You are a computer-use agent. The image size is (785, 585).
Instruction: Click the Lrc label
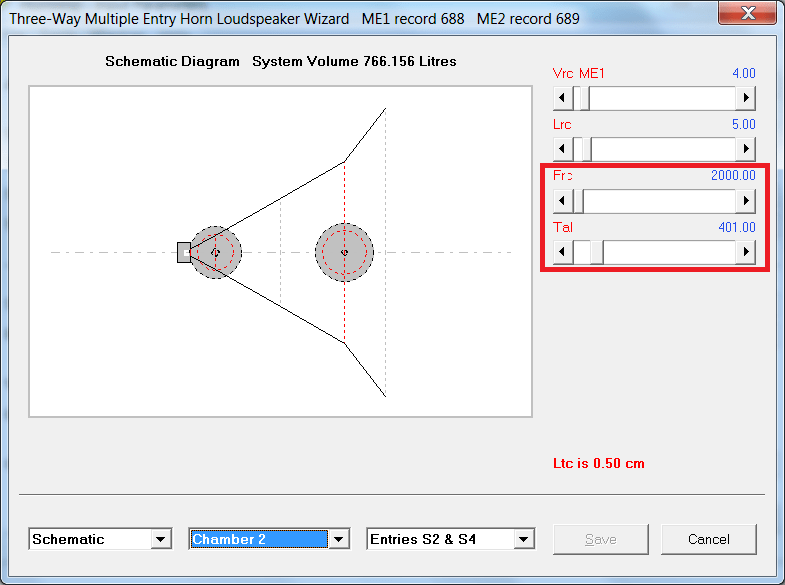point(562,124)
